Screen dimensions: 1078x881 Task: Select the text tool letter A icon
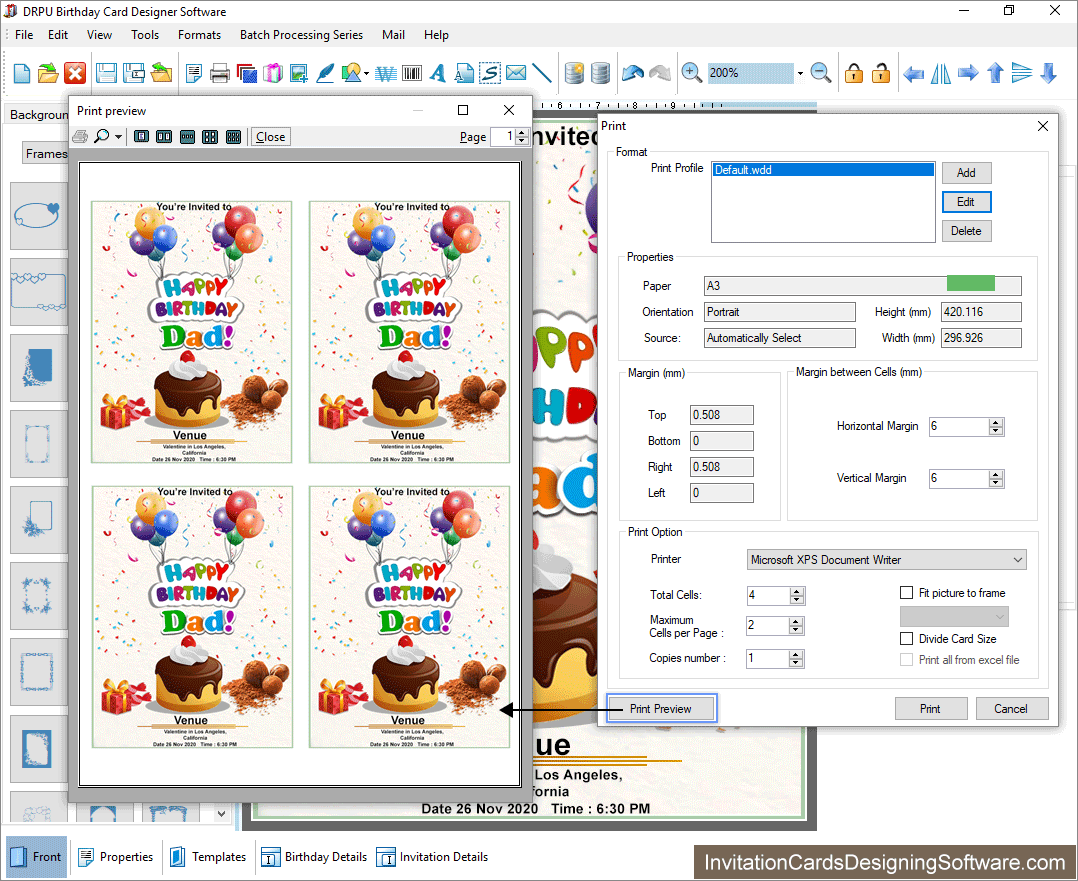point(437,73)
